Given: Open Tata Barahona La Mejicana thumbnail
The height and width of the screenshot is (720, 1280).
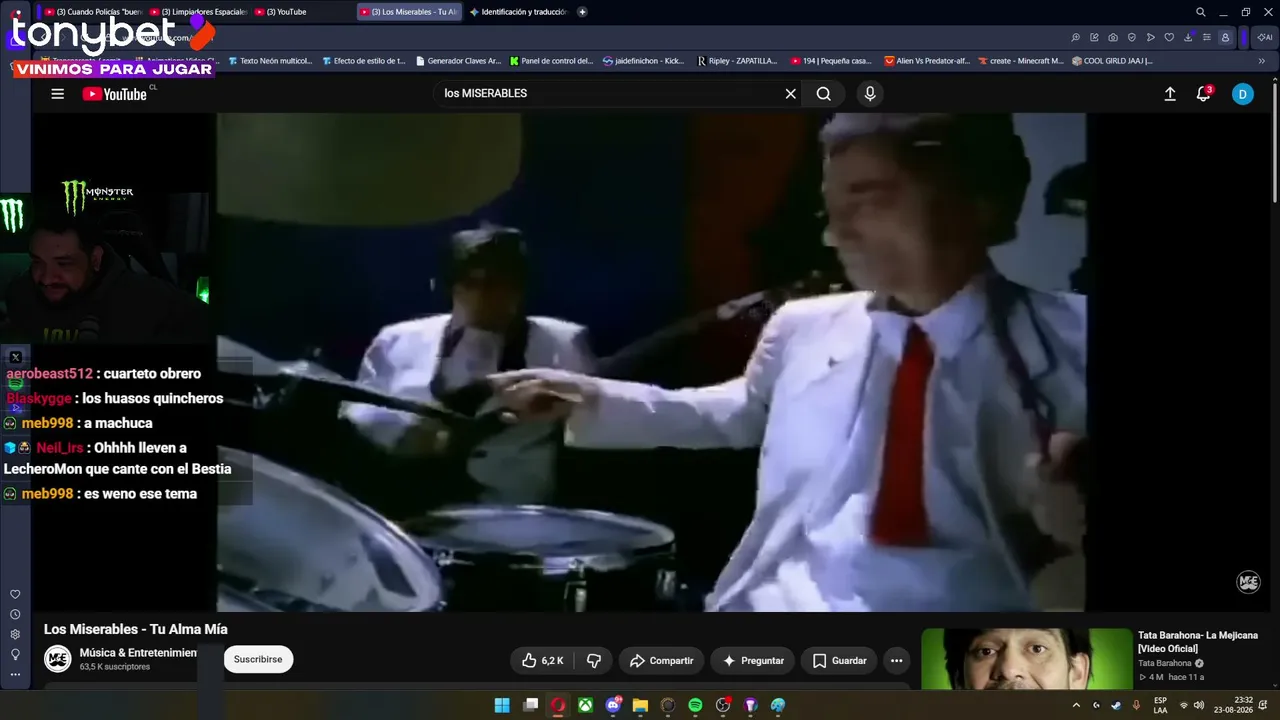Looking at the screenshot, I should [1026, 659].
